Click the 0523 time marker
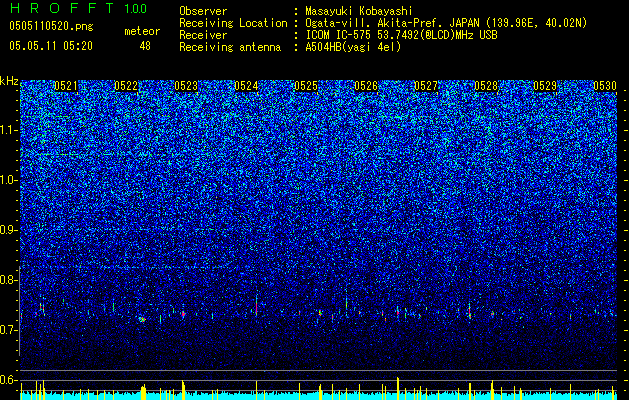629x400 pixels. (186, 86)
